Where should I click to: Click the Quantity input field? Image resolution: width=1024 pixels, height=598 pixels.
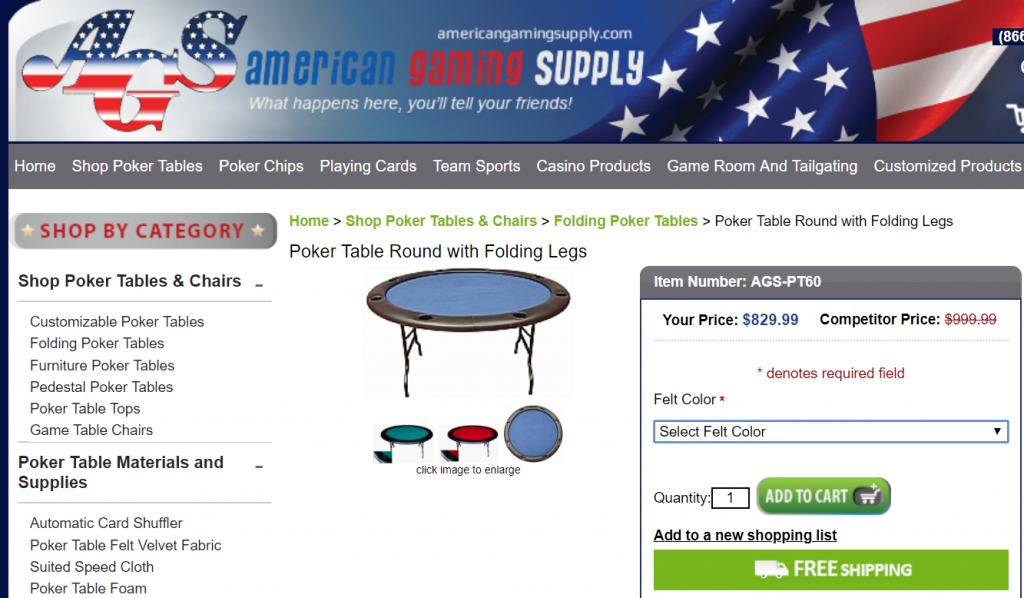click(730, 498)
